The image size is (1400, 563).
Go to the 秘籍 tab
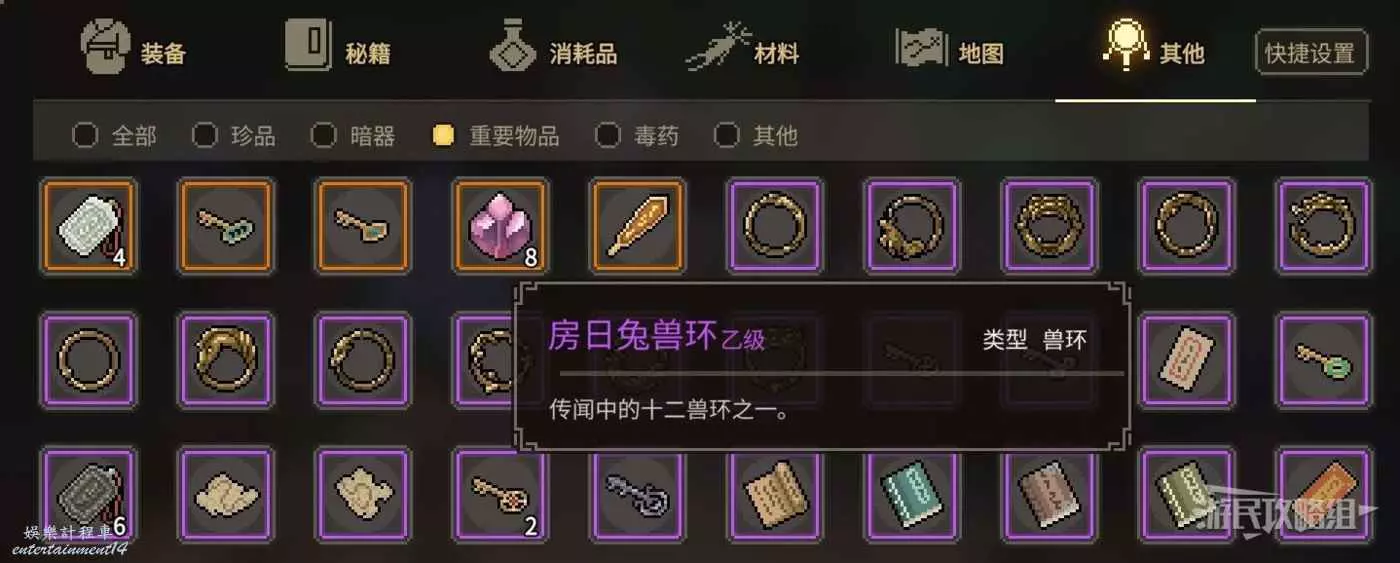(338, 51)
